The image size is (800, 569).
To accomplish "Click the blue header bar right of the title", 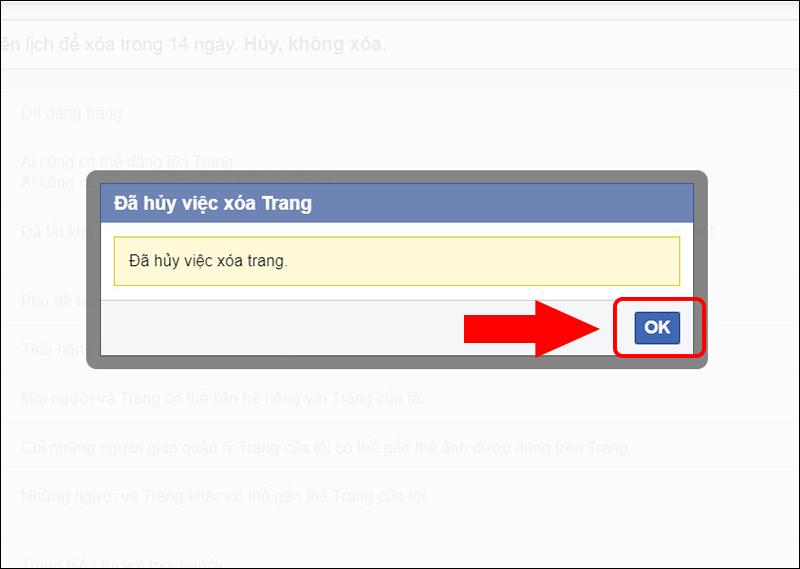I will click(x=503, y=203).
